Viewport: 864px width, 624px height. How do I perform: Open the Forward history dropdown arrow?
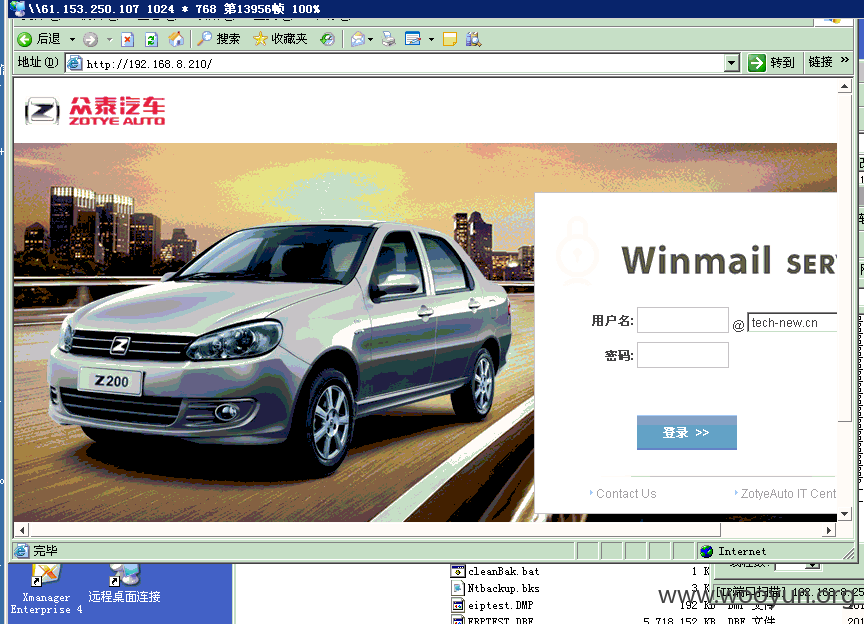click(109, 39)
